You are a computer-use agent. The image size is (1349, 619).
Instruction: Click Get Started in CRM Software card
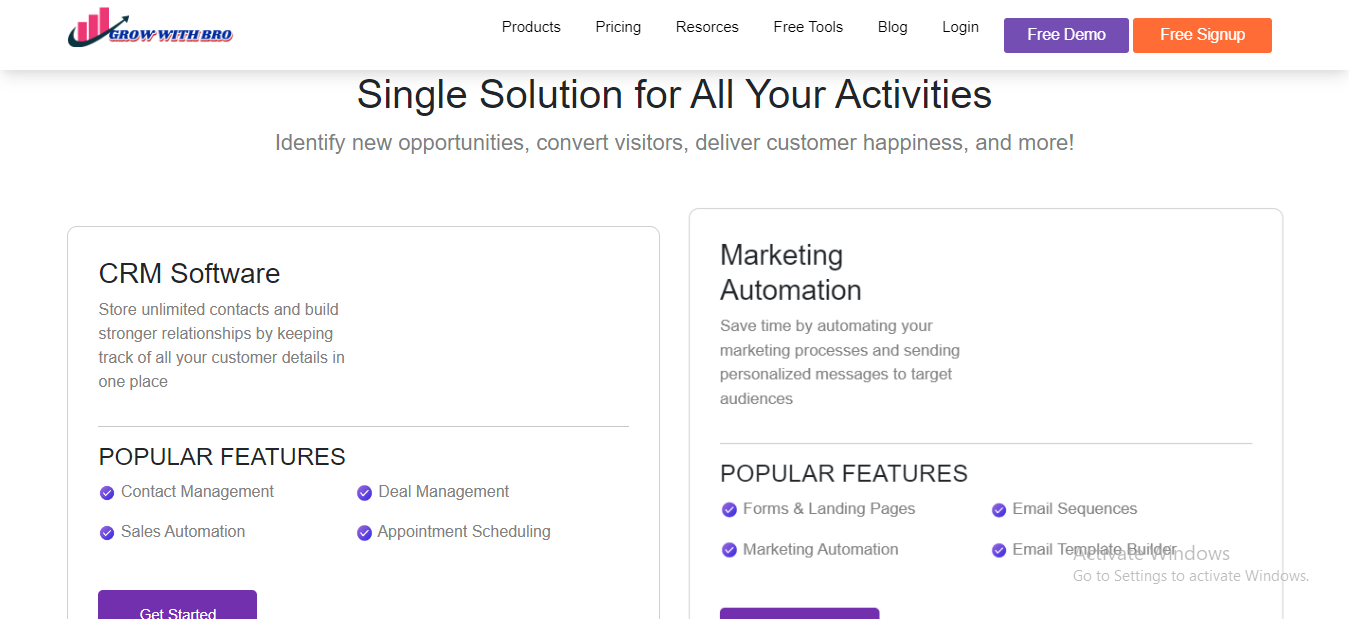pos(177,606)
